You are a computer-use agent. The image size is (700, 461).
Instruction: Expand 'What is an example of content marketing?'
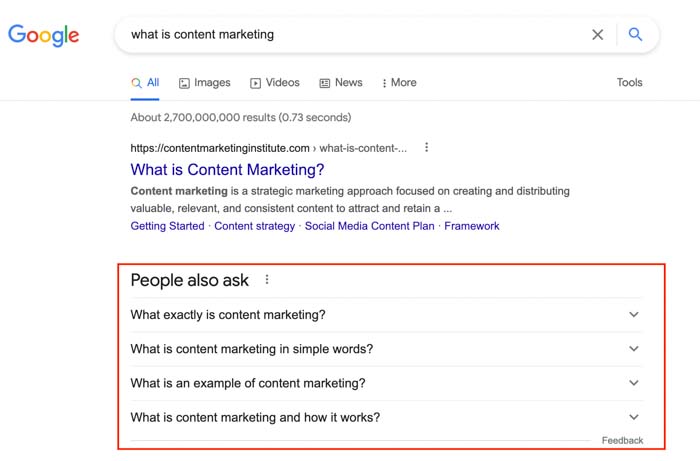(386, 383)
